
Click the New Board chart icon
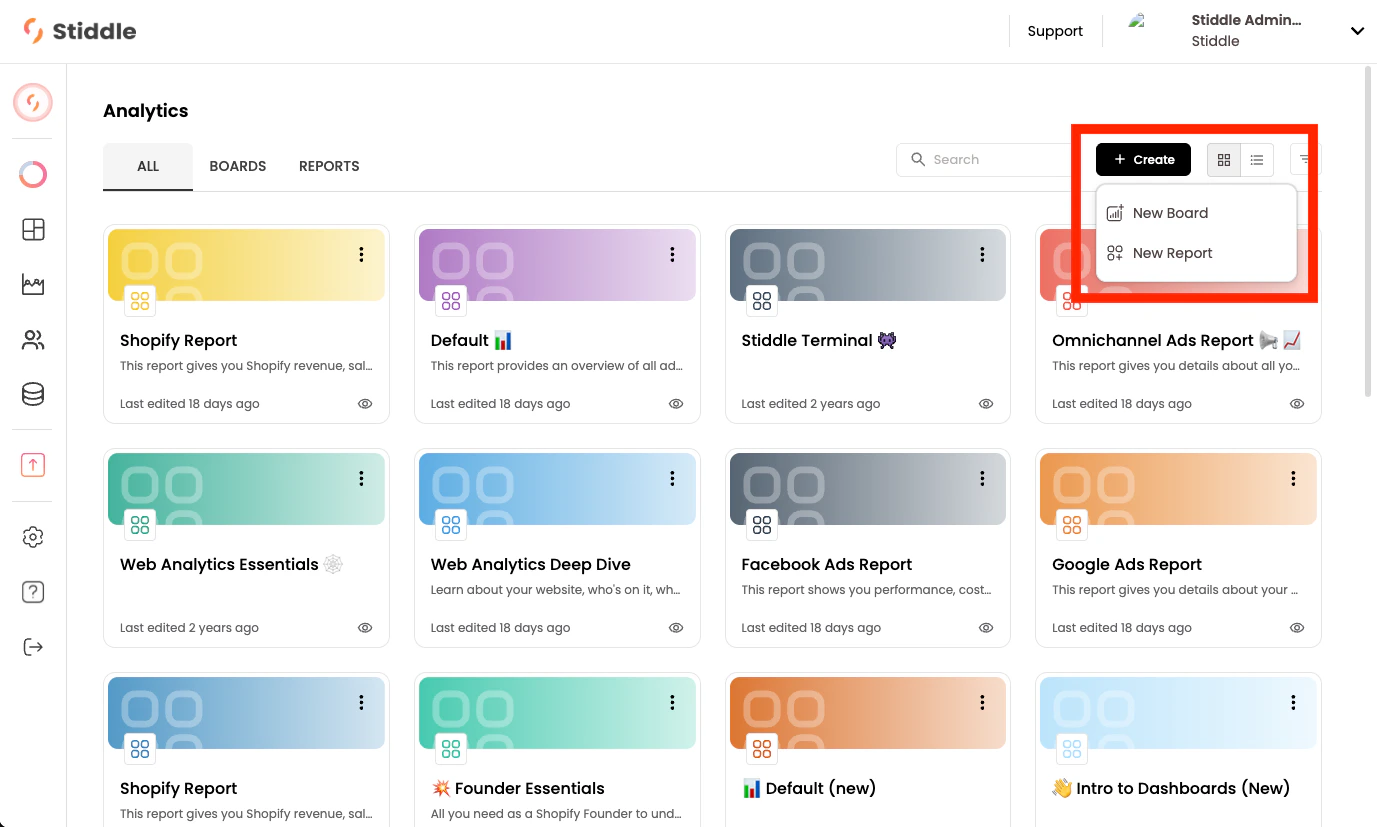point(1115,213)
